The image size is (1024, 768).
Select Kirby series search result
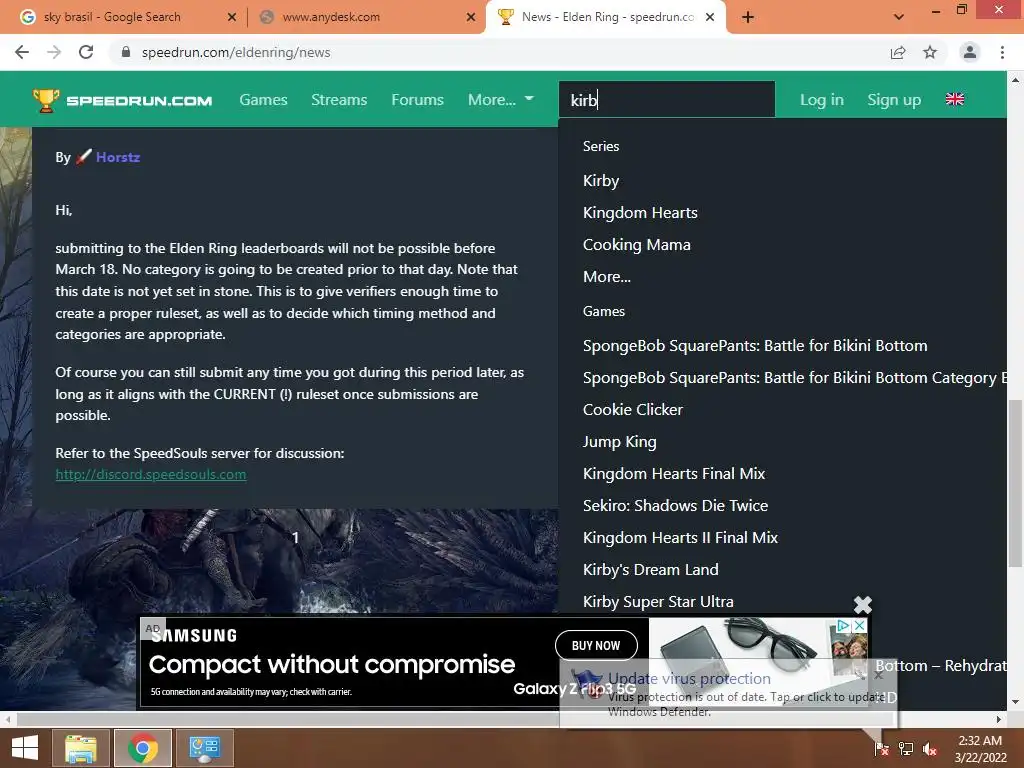pos(601,181)
